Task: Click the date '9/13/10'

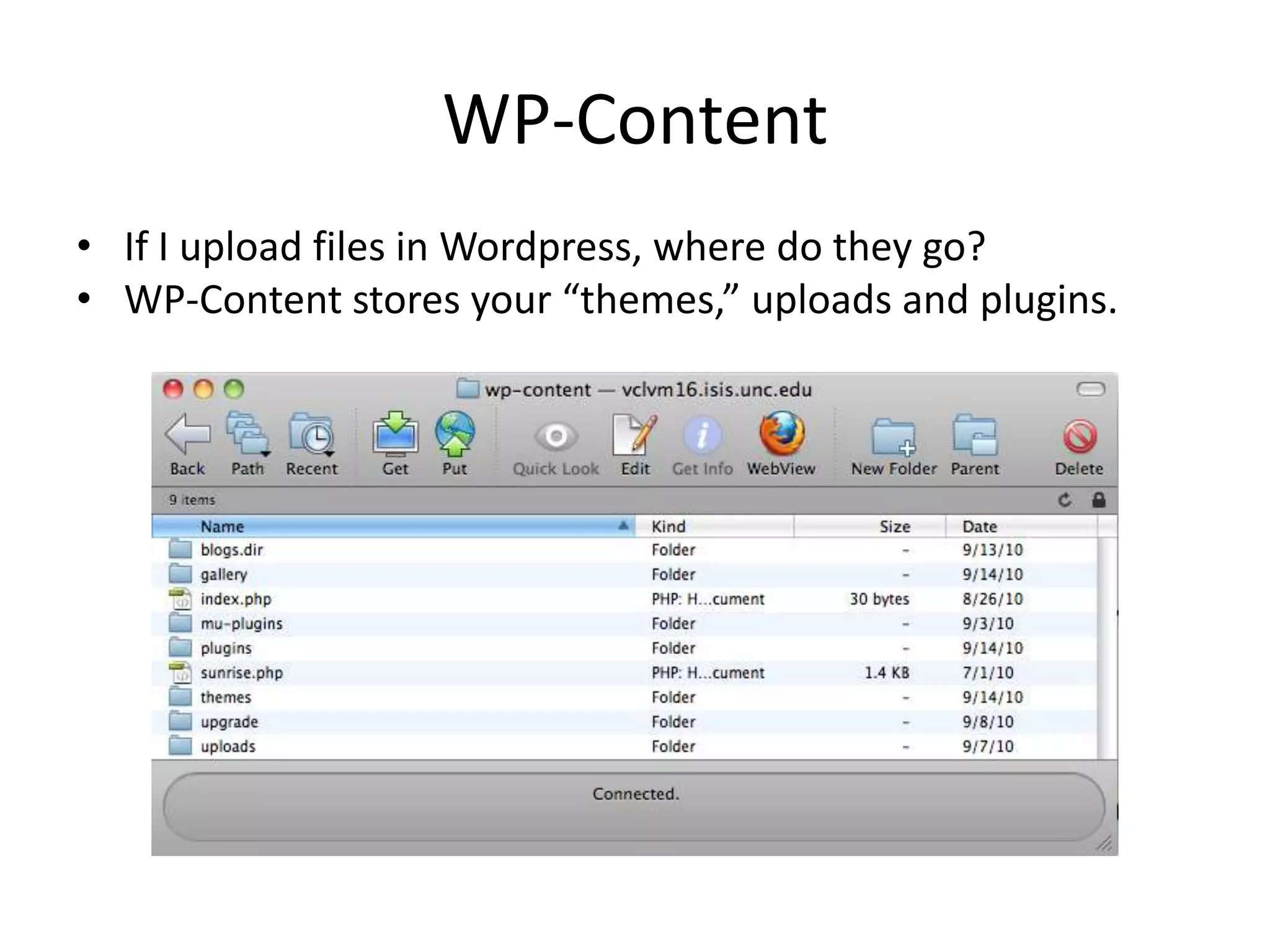Action: (x=993, y=550)
